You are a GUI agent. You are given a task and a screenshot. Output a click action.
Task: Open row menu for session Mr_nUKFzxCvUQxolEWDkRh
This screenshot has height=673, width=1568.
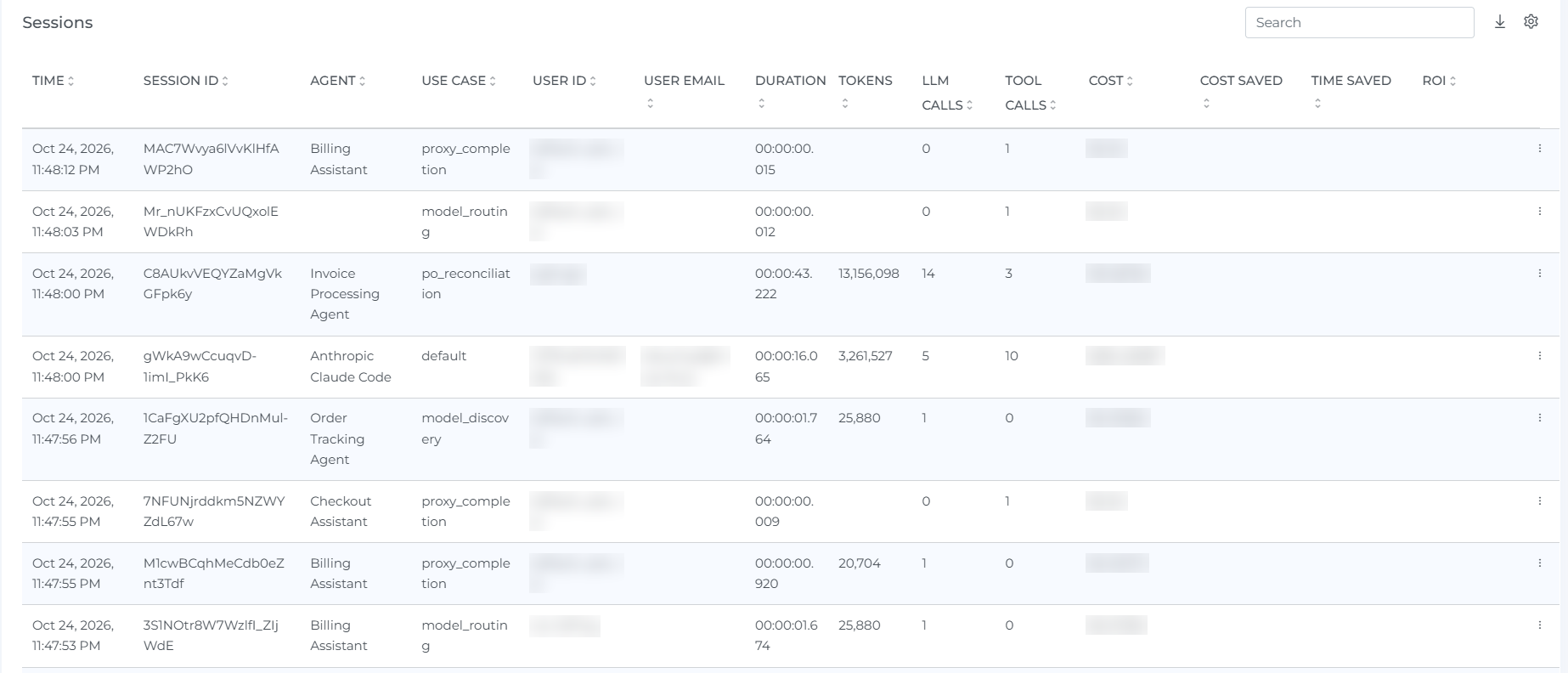point(1540,212)
